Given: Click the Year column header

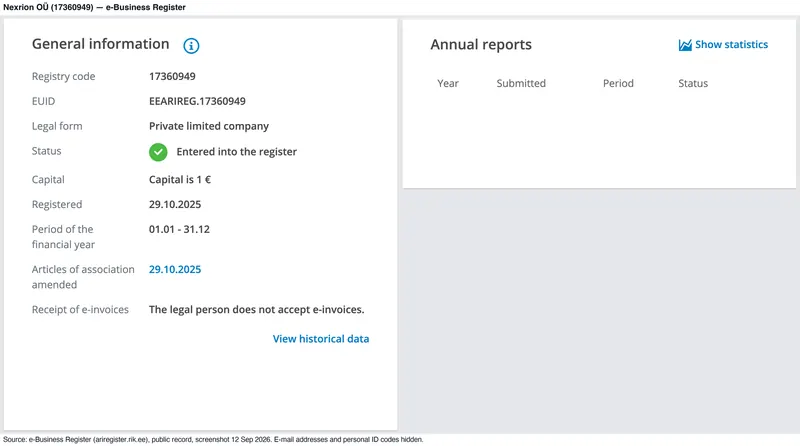Looking at the screenshot, I should click(x=448, y=83).
